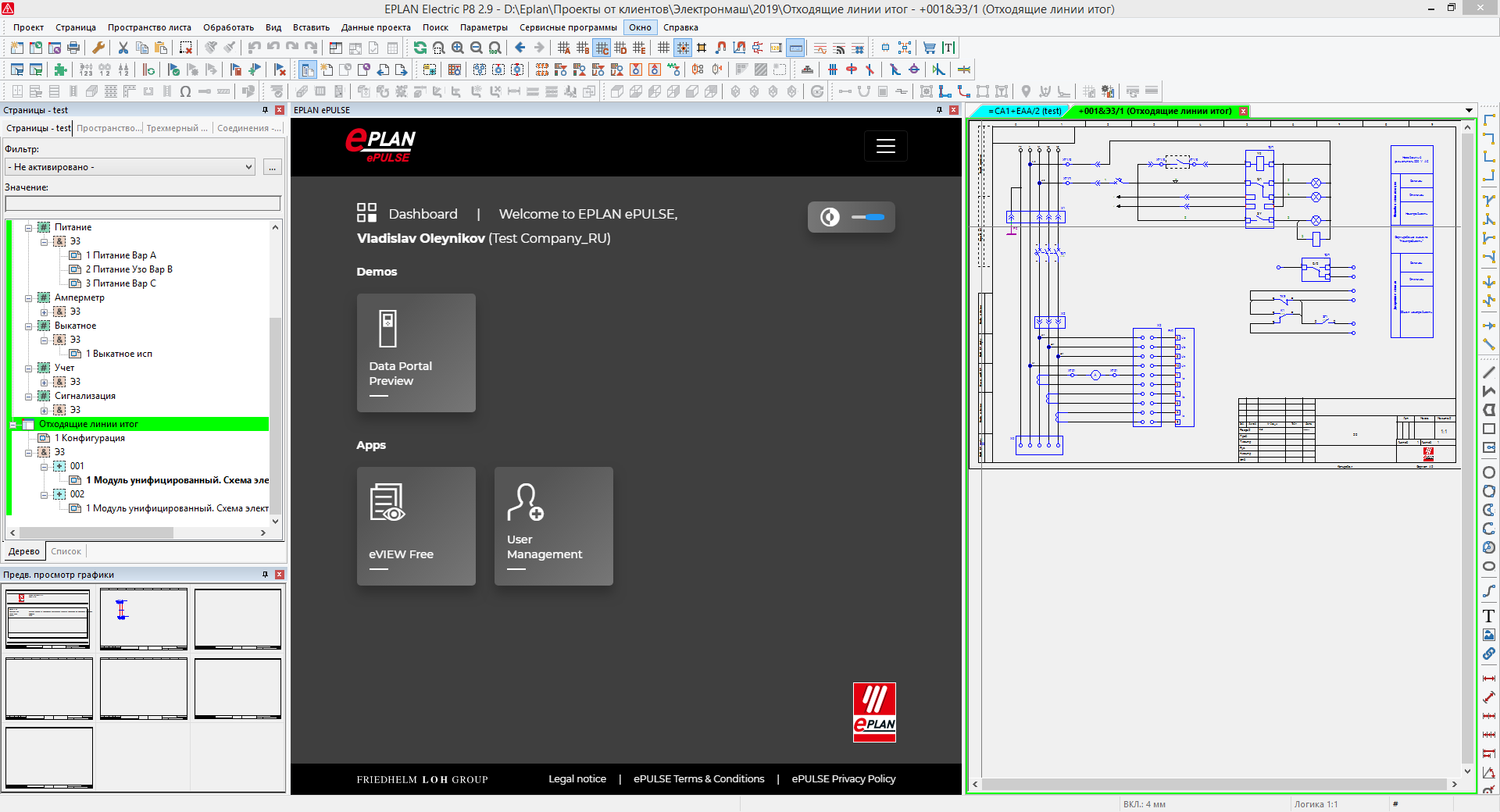
Task: Open the document tabs list dropdown arrow
Action: [1469, 111]
